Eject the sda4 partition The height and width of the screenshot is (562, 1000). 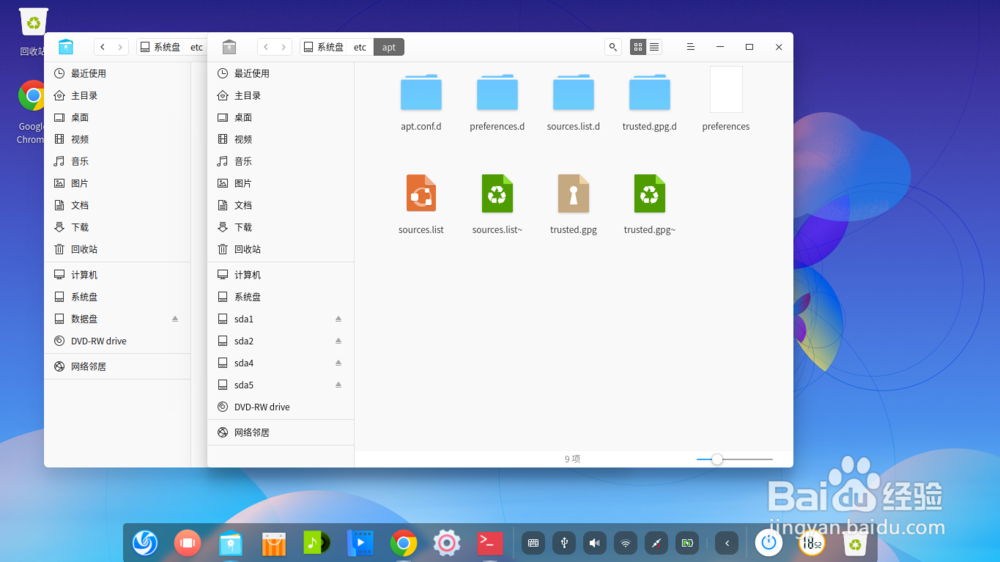[339, 363]
